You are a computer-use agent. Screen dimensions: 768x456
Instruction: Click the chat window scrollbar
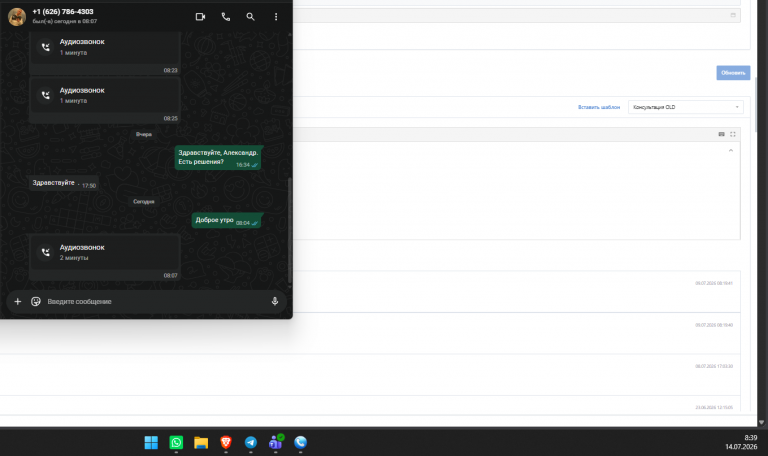pyautogui.click(x=289, y=230)
